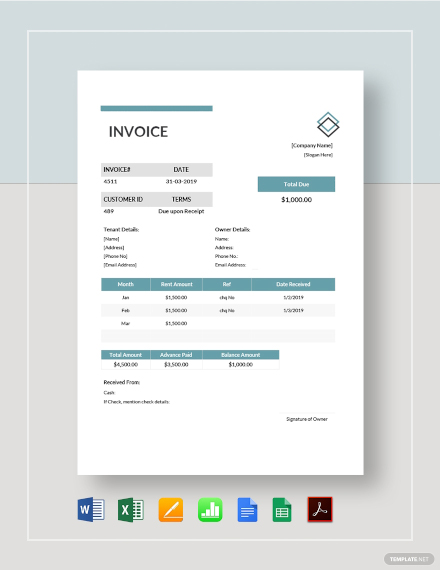Click the Rent Amount column header
Viewport: 440px width, 570px height.
coord(176,284)
